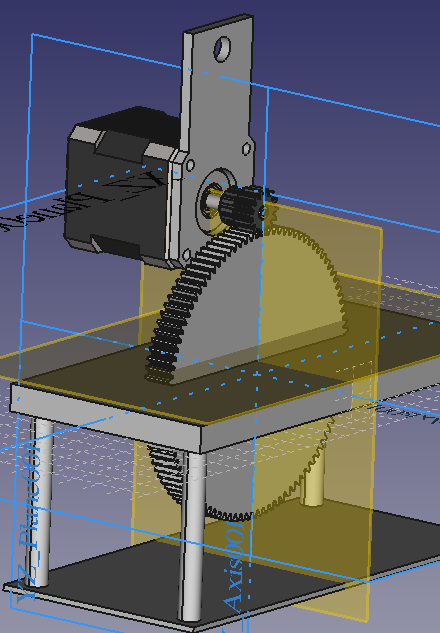The height and width of the screenshot is (633, 440).
Task: Select the large round hole atop the bracket
Action: click(x=222, y=49)
